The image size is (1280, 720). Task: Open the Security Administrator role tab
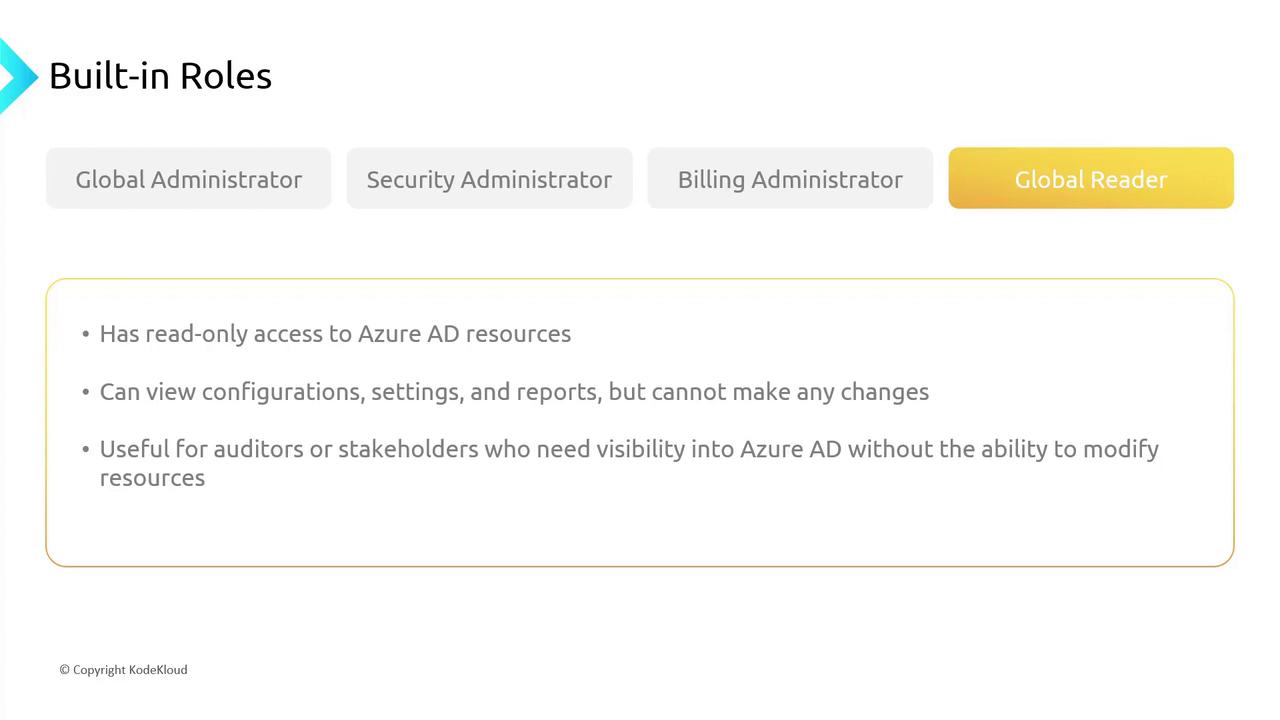coord(489,179)
